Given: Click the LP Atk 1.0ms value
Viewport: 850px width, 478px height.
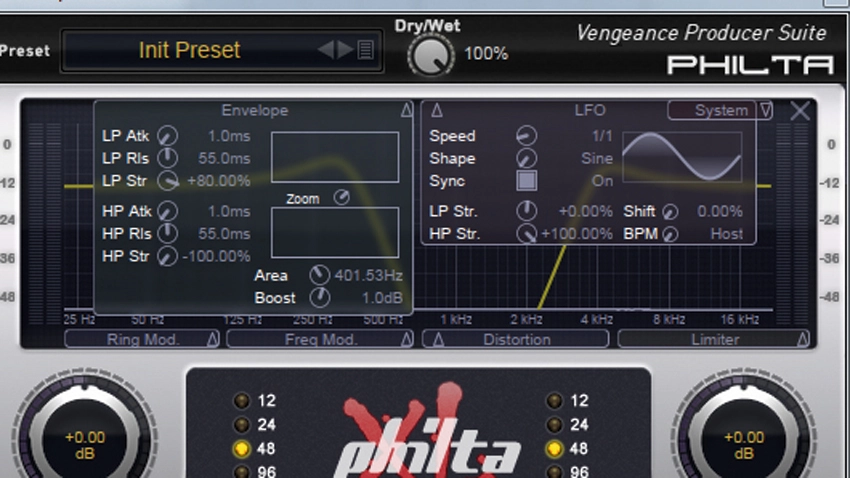Looking at the screenshot, I should [229, 135].
